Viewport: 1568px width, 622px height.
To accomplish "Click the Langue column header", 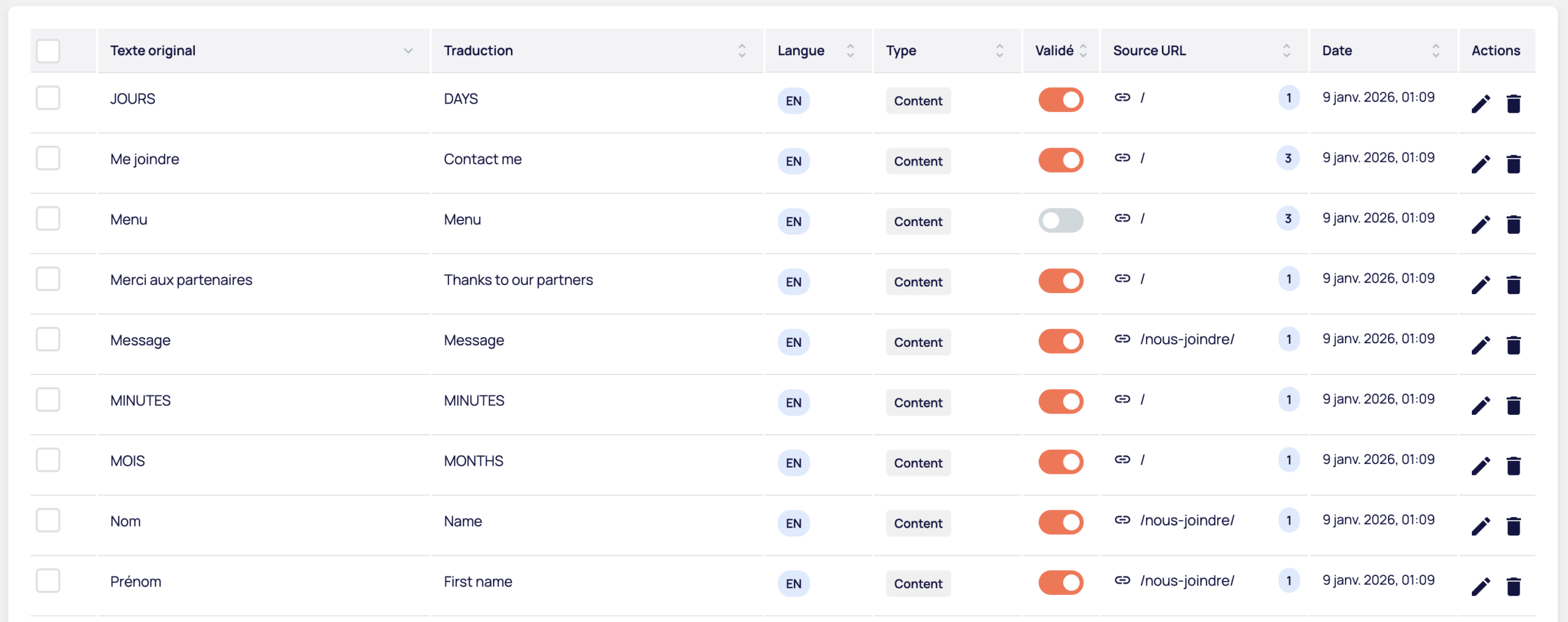I will (800, 50).
